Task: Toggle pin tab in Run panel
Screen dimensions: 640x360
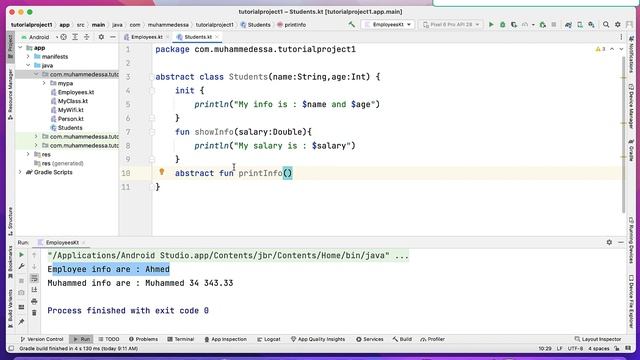Action: pos(21,322)
